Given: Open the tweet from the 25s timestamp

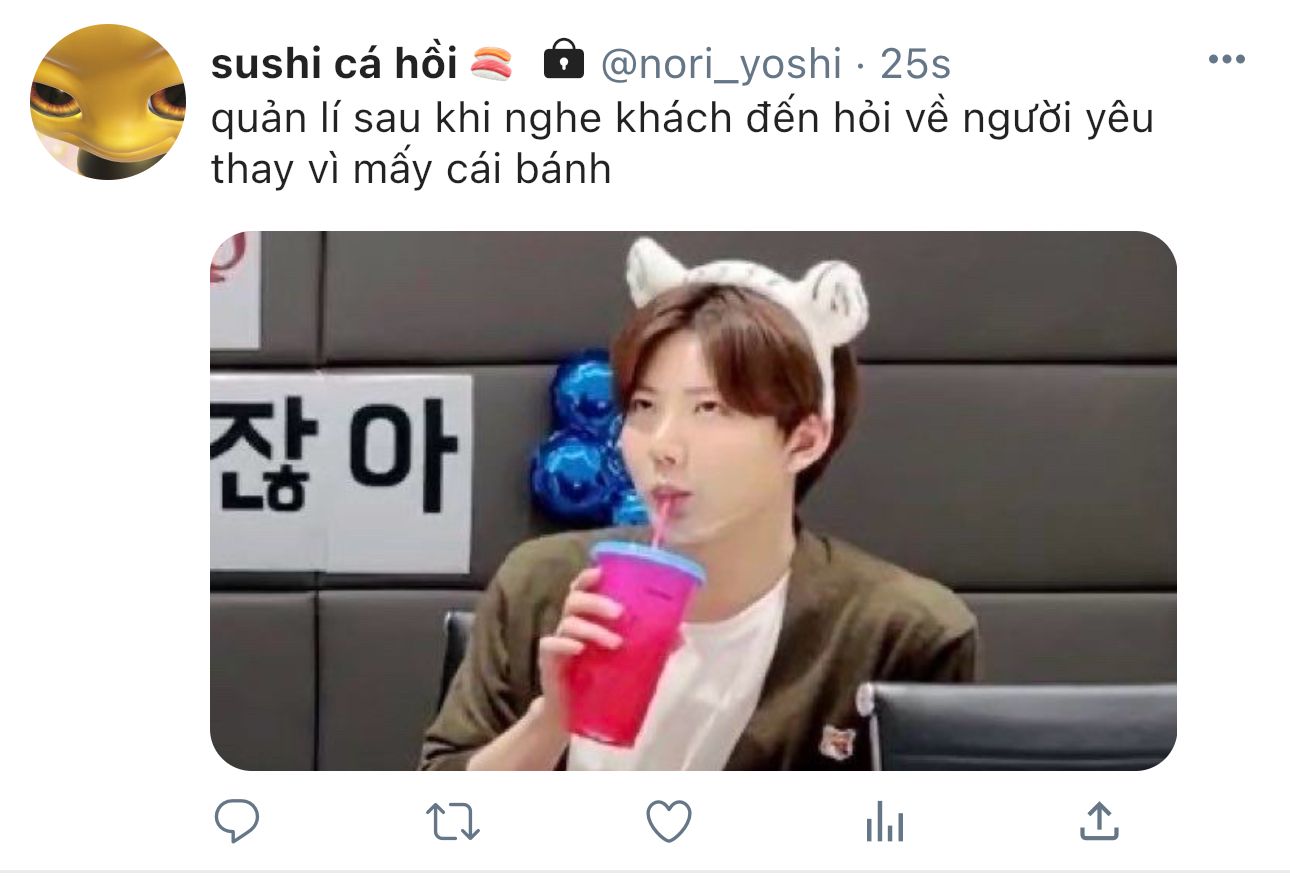Looking at the screenshot, I should click(x=915, y=64).
